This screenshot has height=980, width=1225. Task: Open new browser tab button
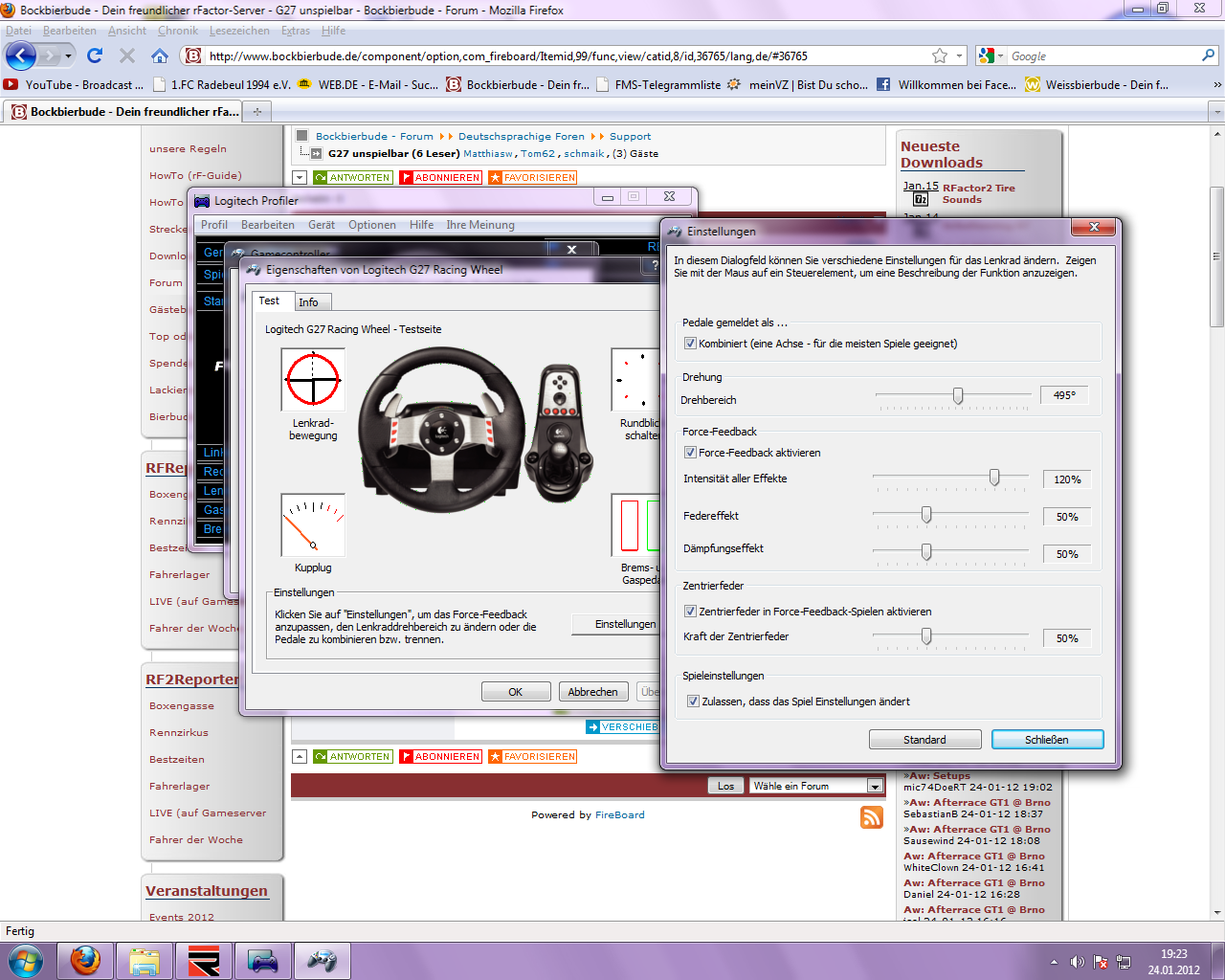tap(256, 112)
